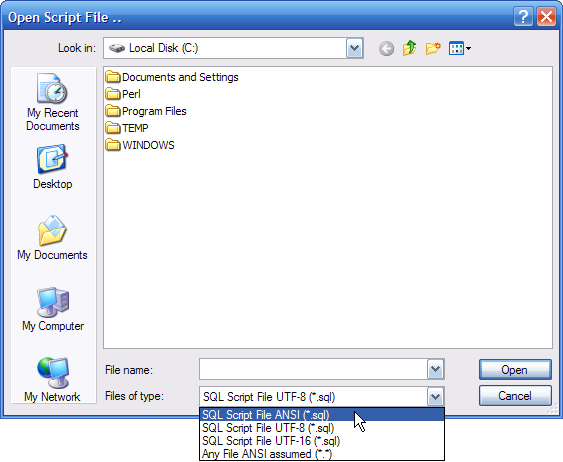
Task: Open My Documents in places bar
Action: coord(52,238)
